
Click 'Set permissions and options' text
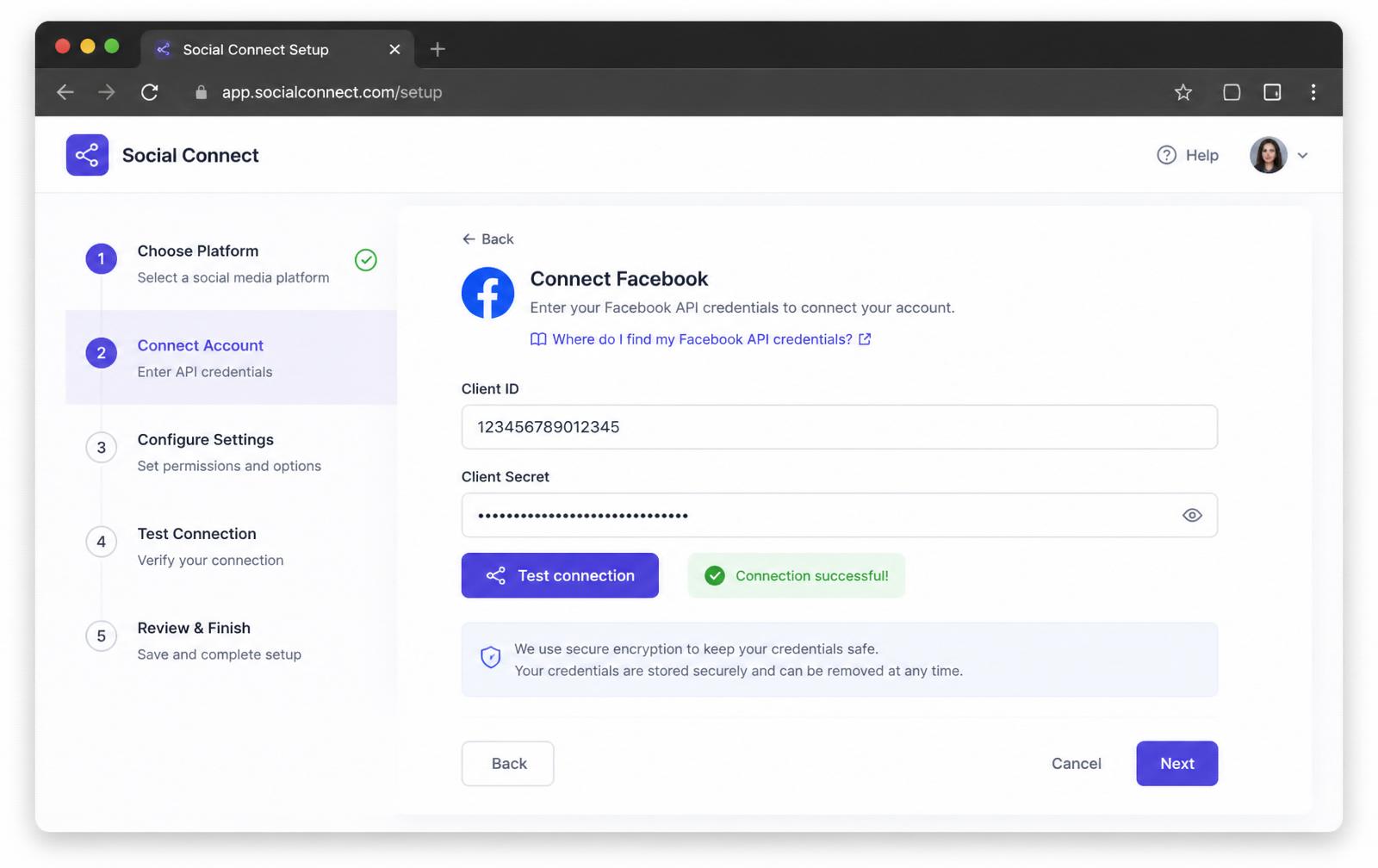point(229,466)
